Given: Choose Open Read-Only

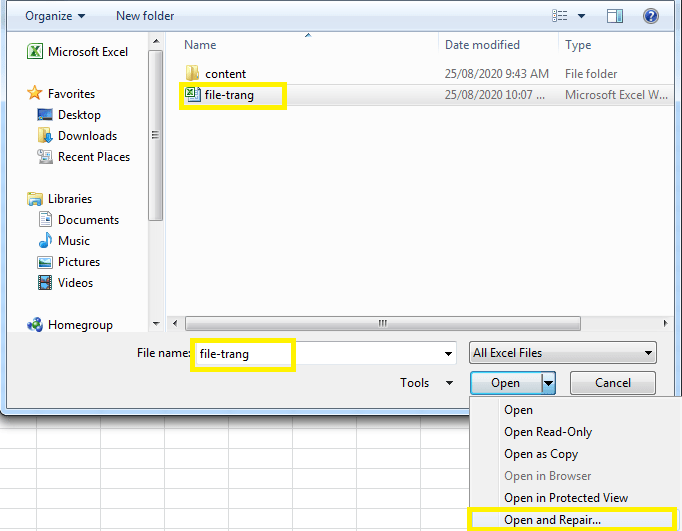Looking at the screenshot, I should (548, 431).
